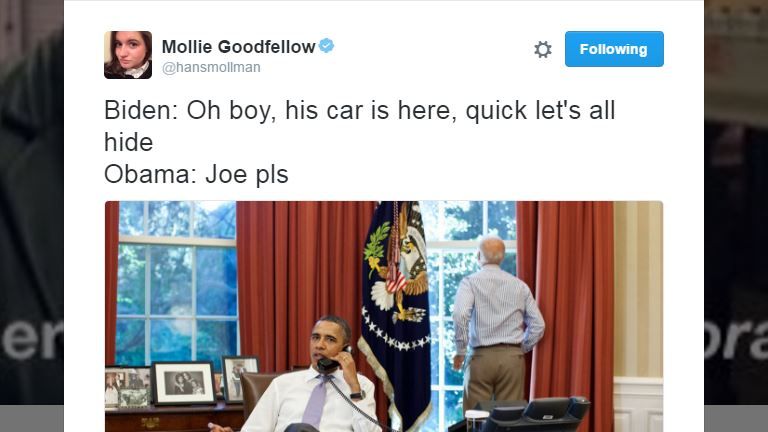This screenshot has height=432, width=768.
Task: Click the wristwatch on the phone caller
Action: [358, 395]
